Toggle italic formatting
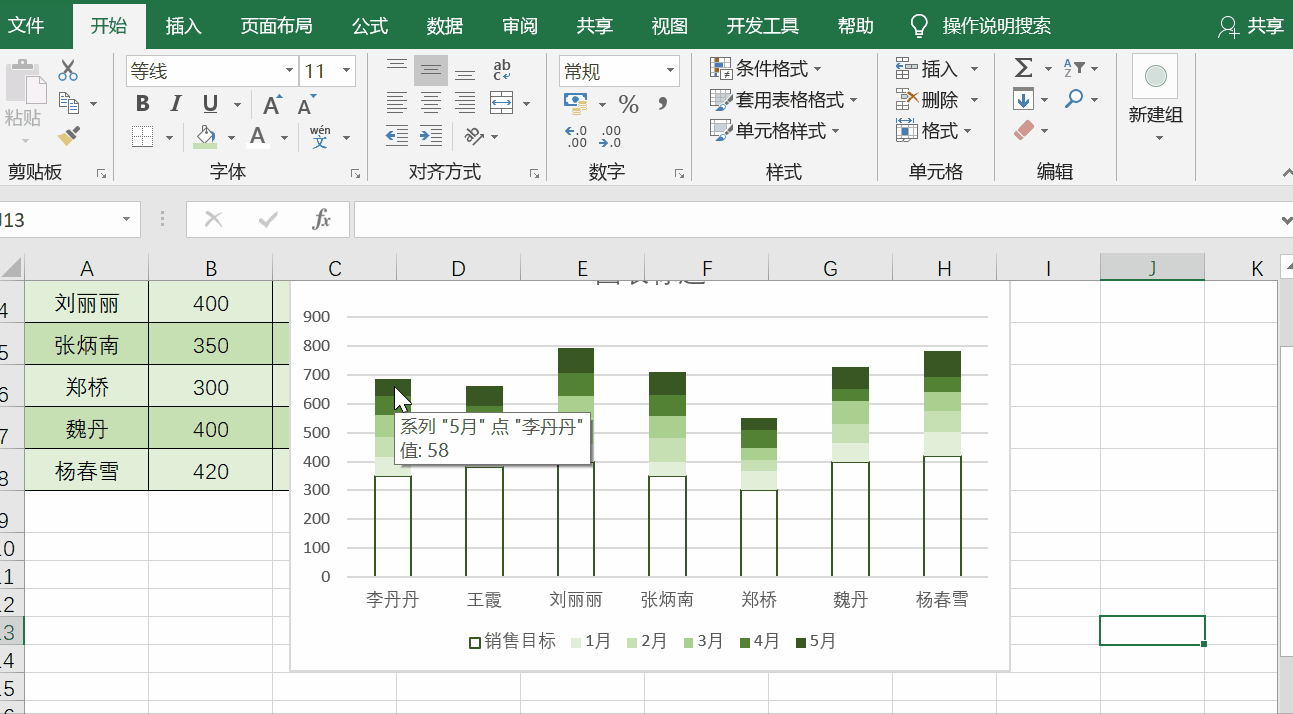1293x714 pixels. click(175, 103)
